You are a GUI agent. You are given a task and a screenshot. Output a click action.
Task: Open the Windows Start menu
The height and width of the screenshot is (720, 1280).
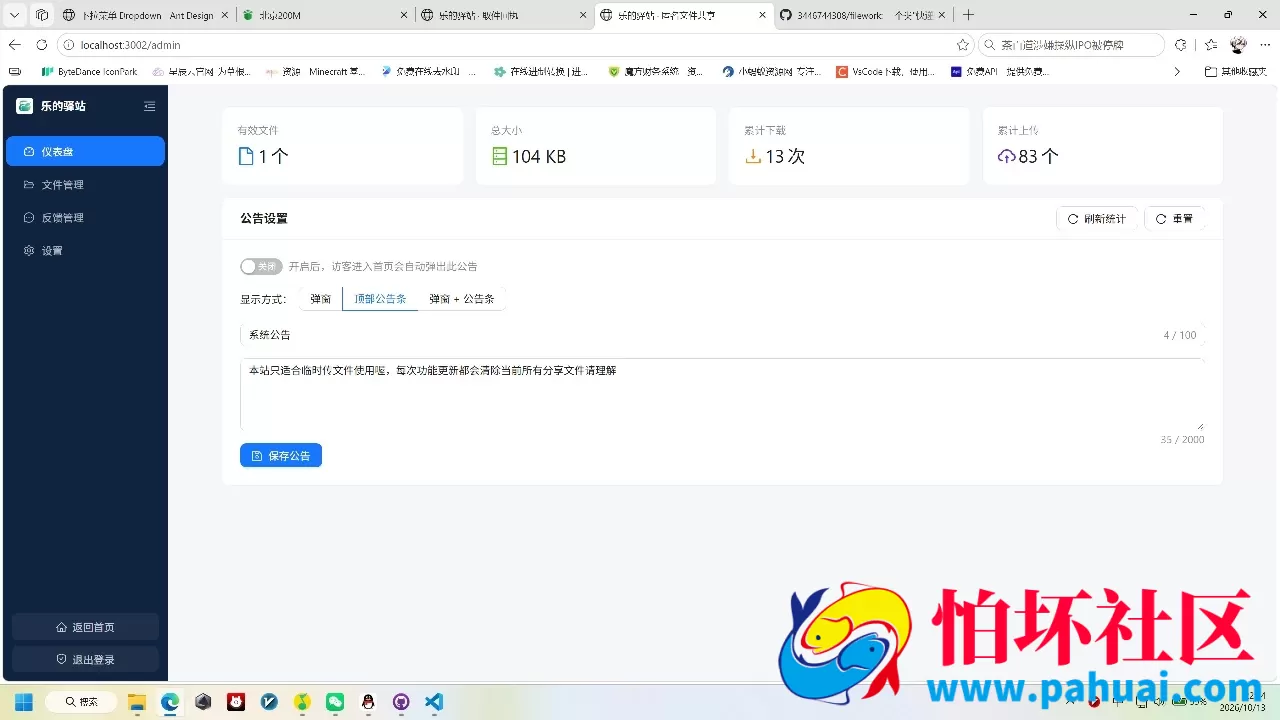pos(24,702)
